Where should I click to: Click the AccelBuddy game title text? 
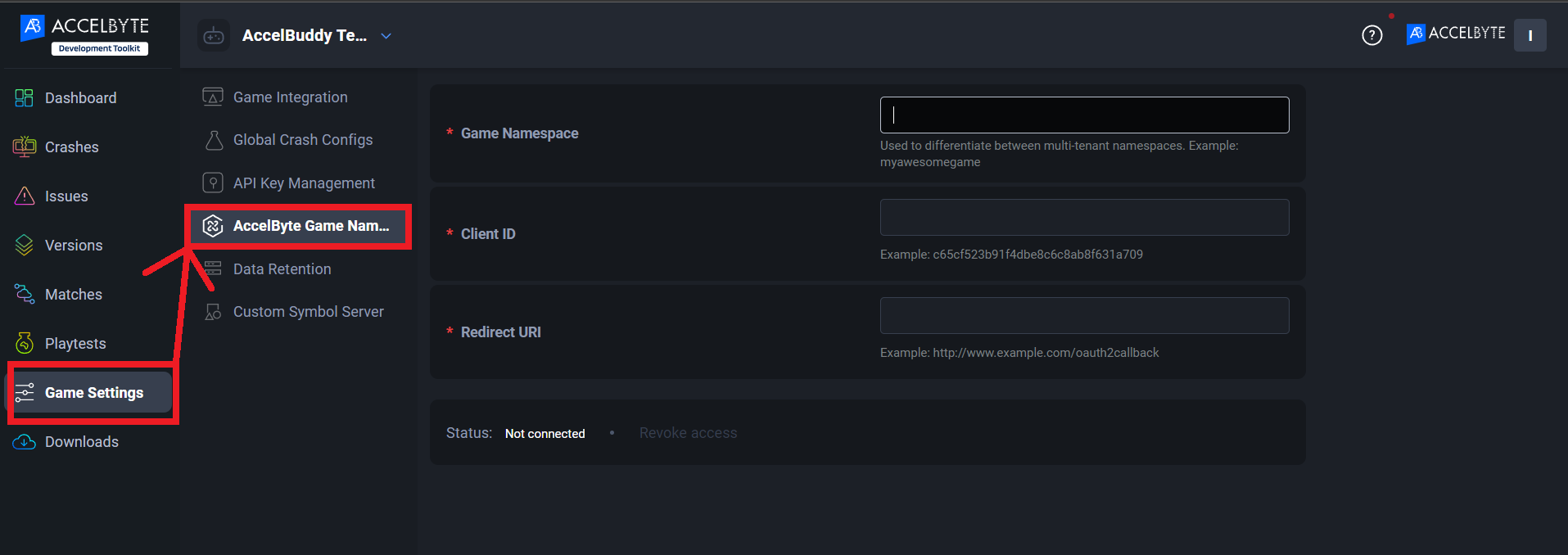(305, 35)
